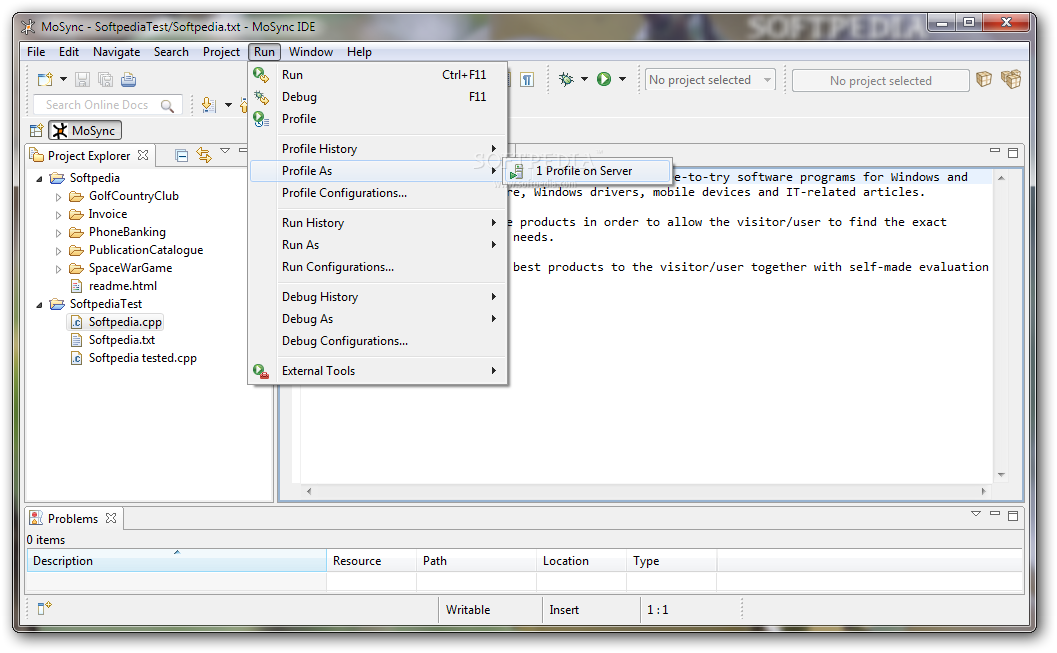Choose Profile Configurations... entry

[x=378, y=193]
